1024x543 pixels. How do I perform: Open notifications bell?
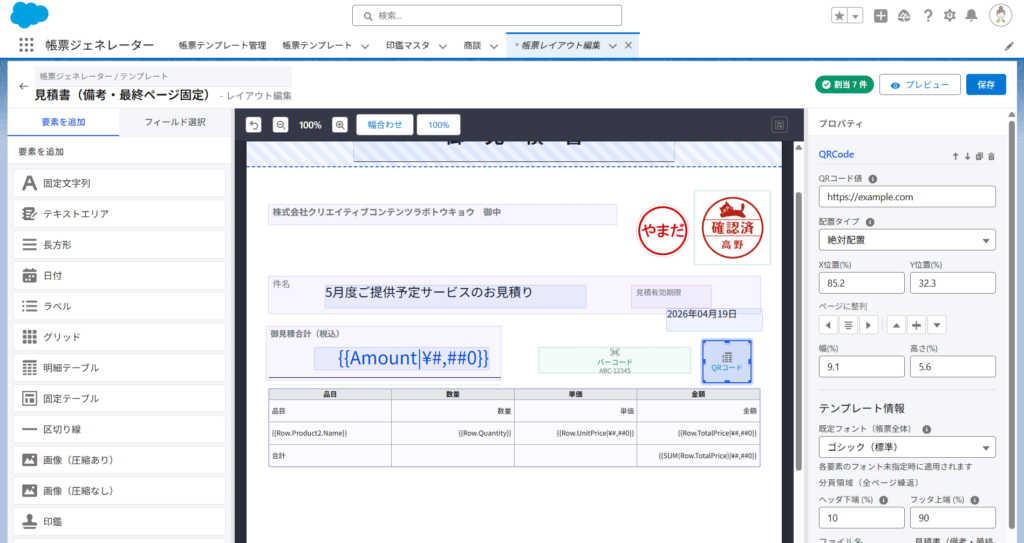[972, 16]
